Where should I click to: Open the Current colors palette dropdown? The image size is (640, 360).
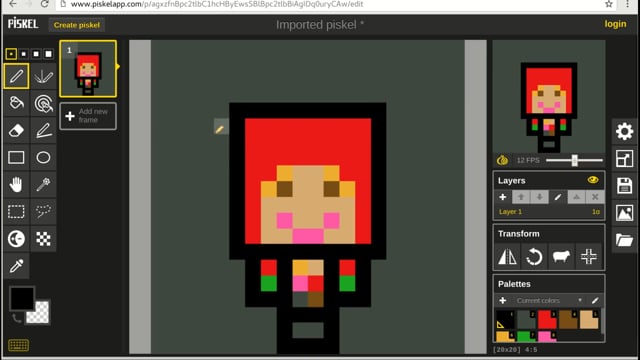click(x=549, y=300)
